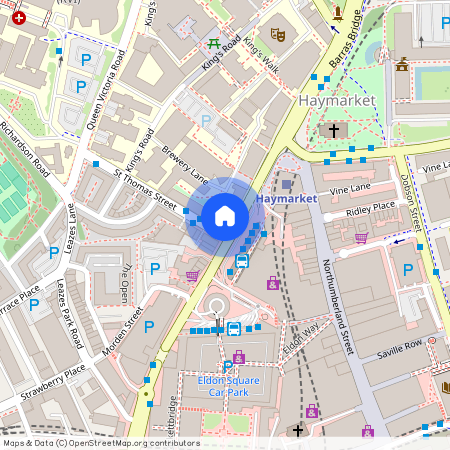Click the parking icon on Terrace Place
This screenshot has height=450, width=450.
point(34,305)
